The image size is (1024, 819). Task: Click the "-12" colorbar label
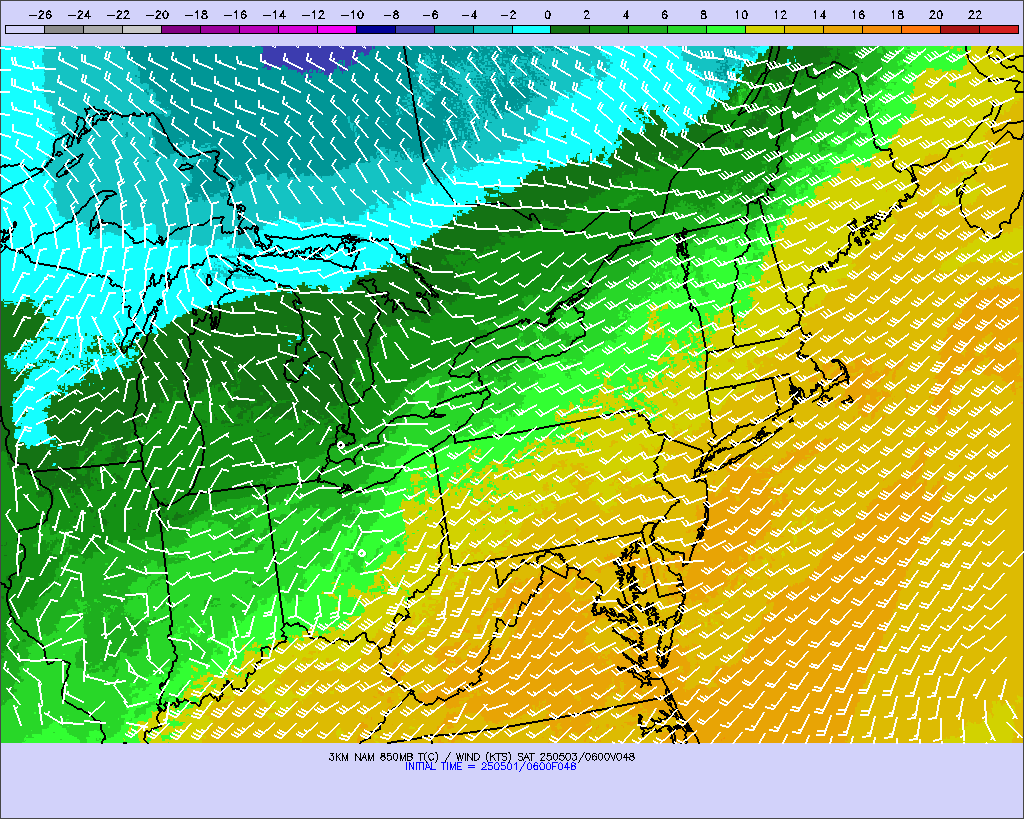313,15
